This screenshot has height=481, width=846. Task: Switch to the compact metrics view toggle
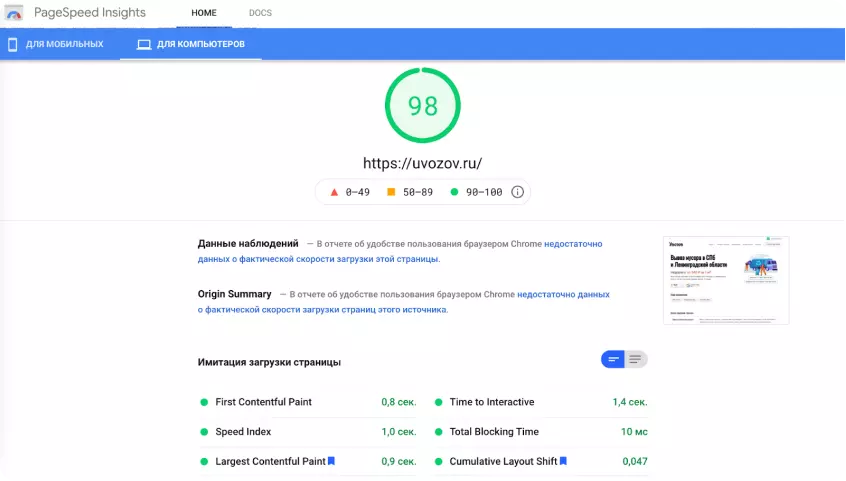coord(613,359)
